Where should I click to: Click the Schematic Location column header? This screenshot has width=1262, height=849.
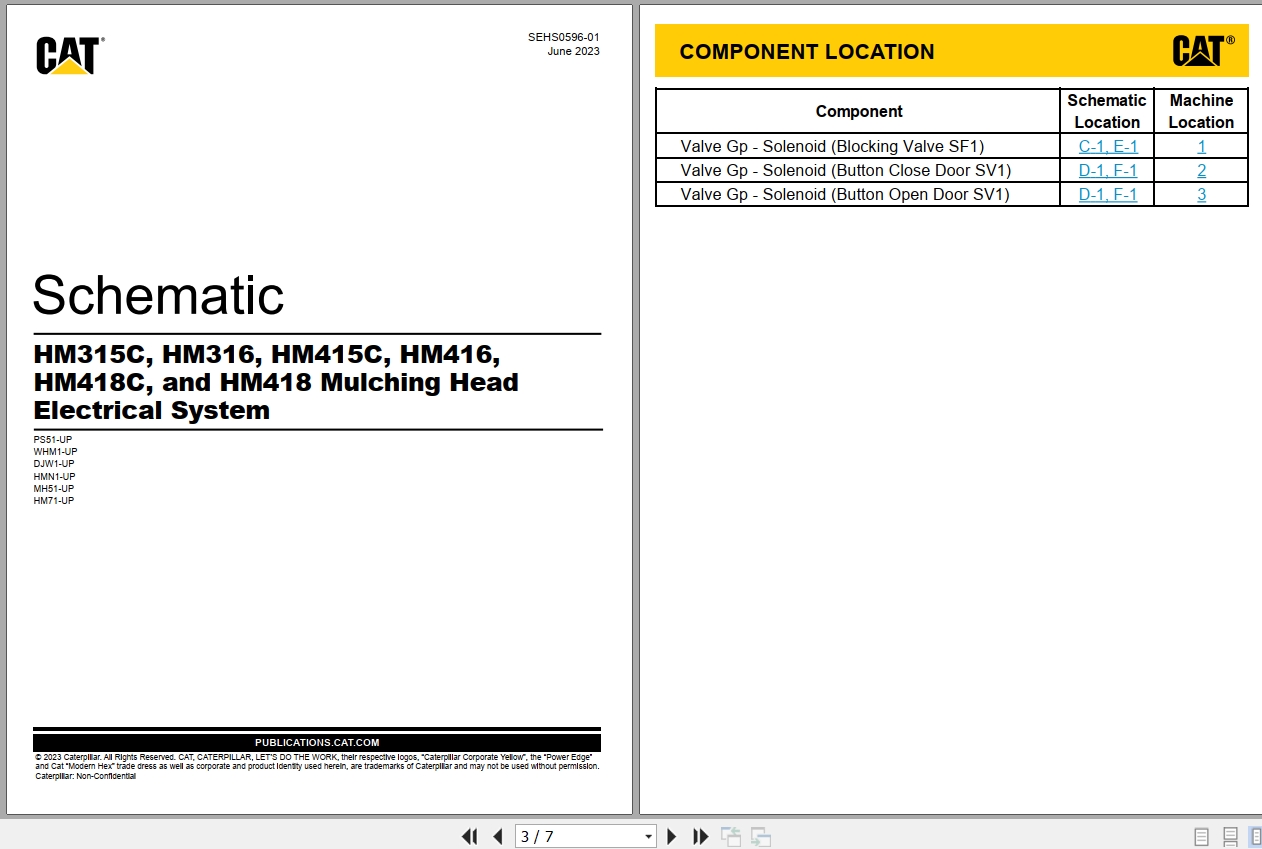(1107, 111)
